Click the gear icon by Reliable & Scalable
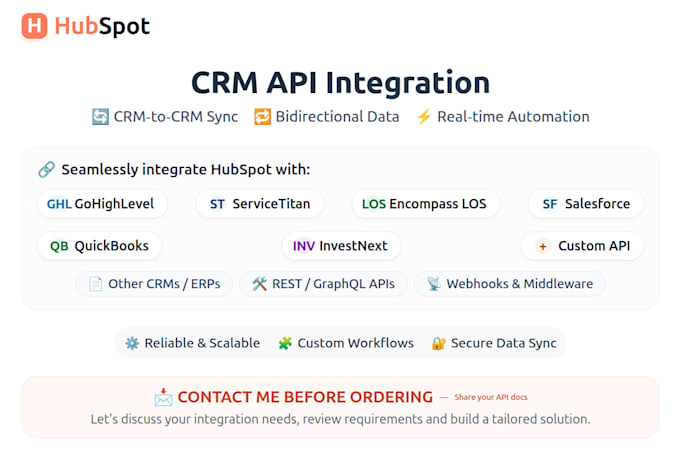680x450 pixels. 132,343
